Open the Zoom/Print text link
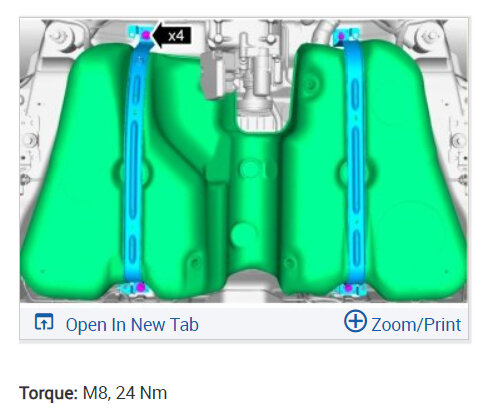 click(416, 325)
